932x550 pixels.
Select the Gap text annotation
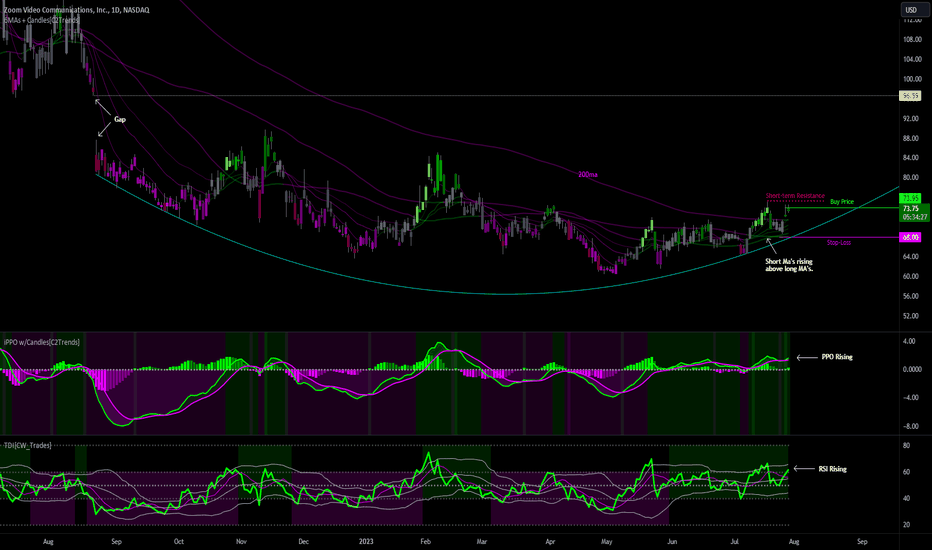(119, 120)
